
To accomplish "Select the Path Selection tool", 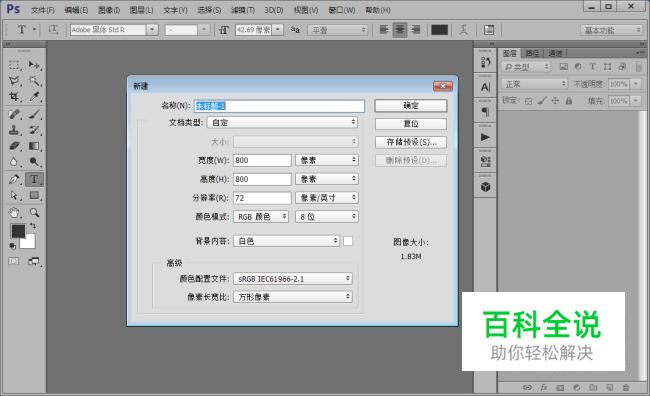I will 14,195.
